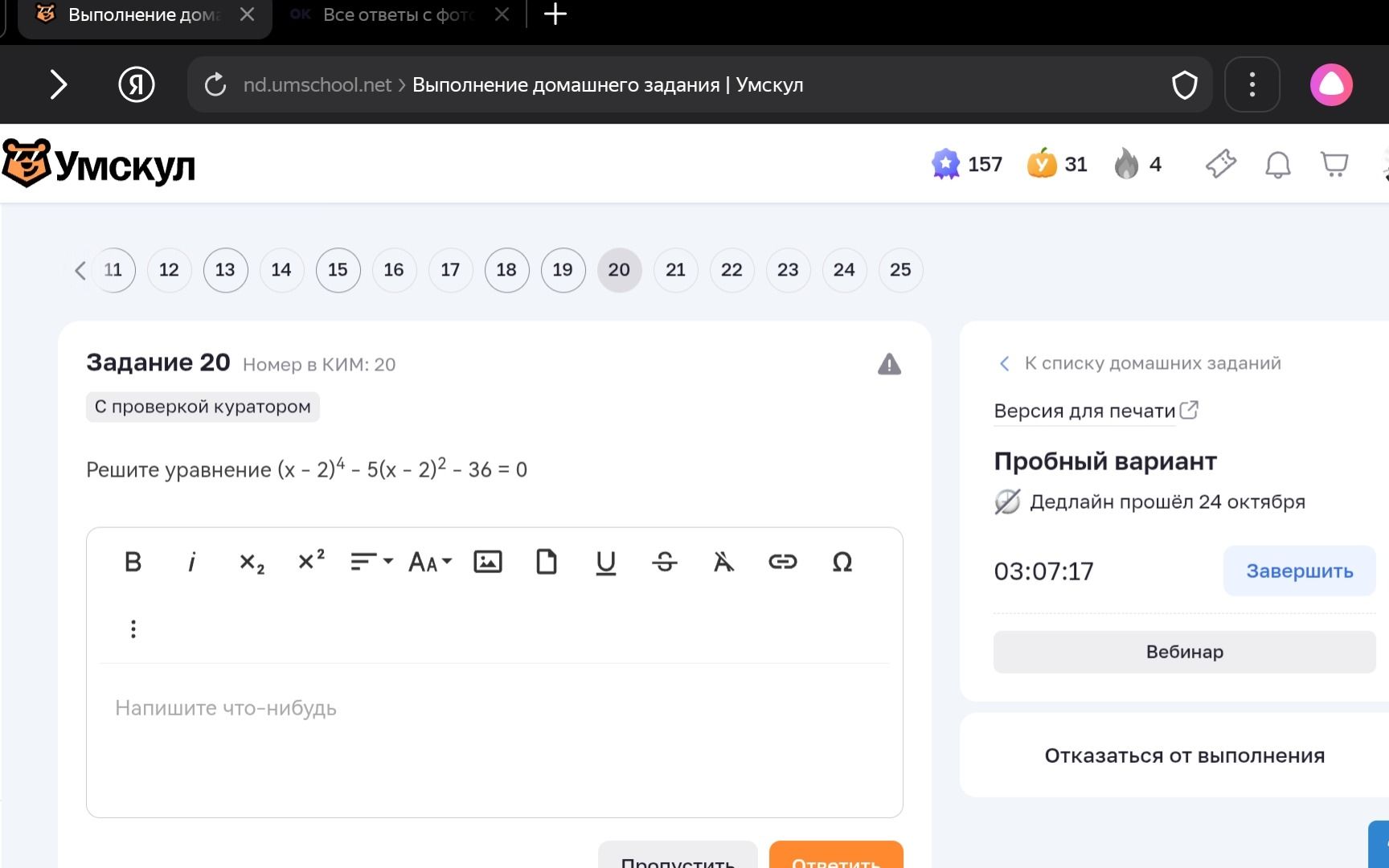Click 'Отказаться от выполнения'
1389x868 pixels.
[1184, 755]
